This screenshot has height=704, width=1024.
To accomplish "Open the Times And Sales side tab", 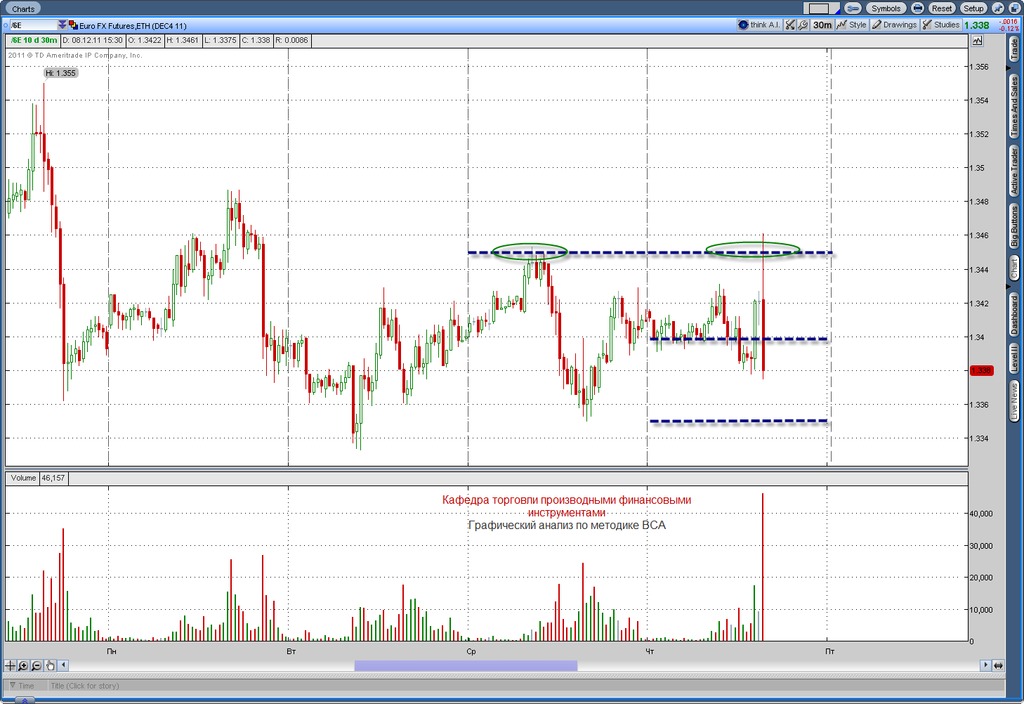I will 1014,106.
